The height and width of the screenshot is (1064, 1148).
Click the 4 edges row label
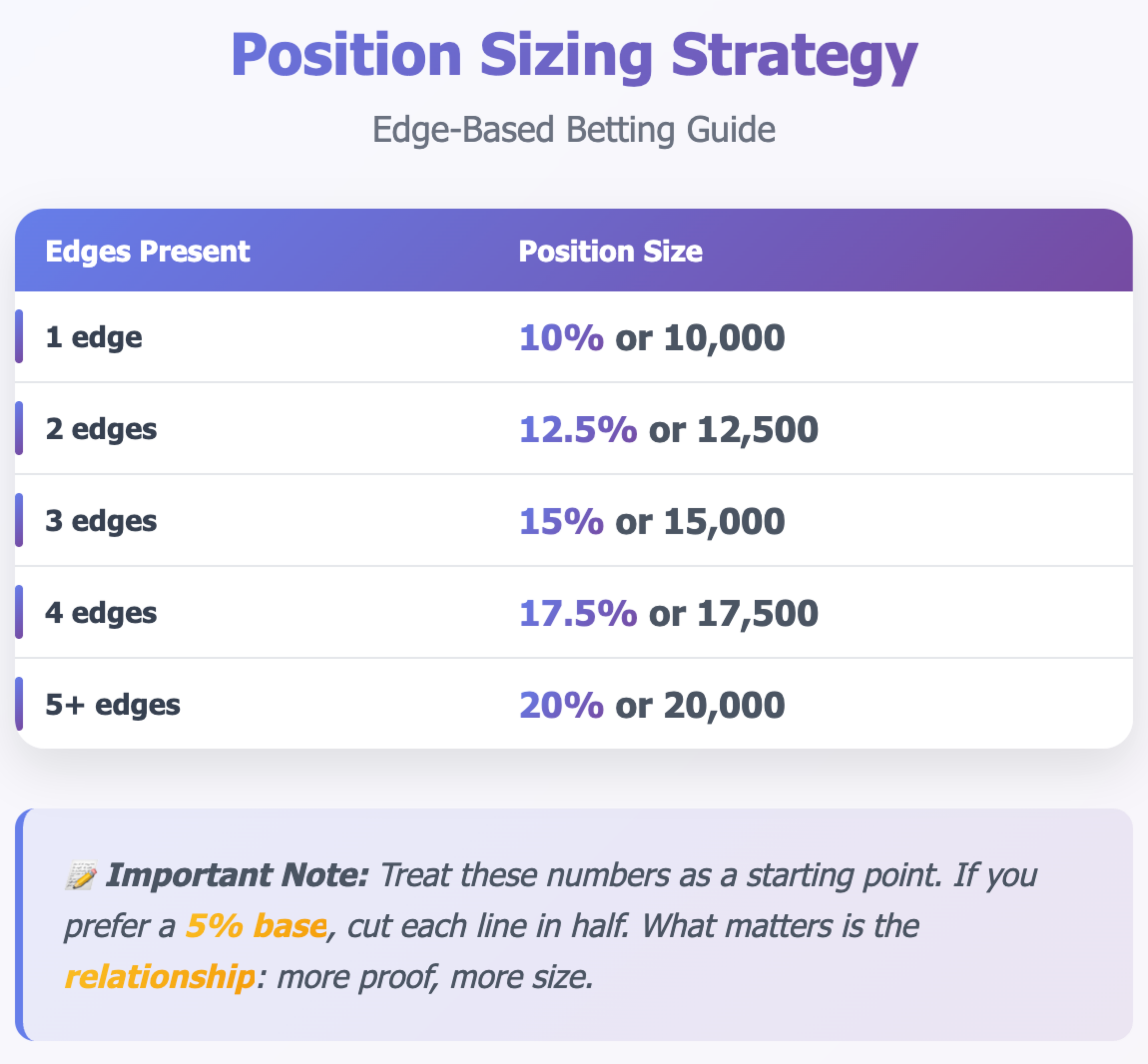[101, 612]
